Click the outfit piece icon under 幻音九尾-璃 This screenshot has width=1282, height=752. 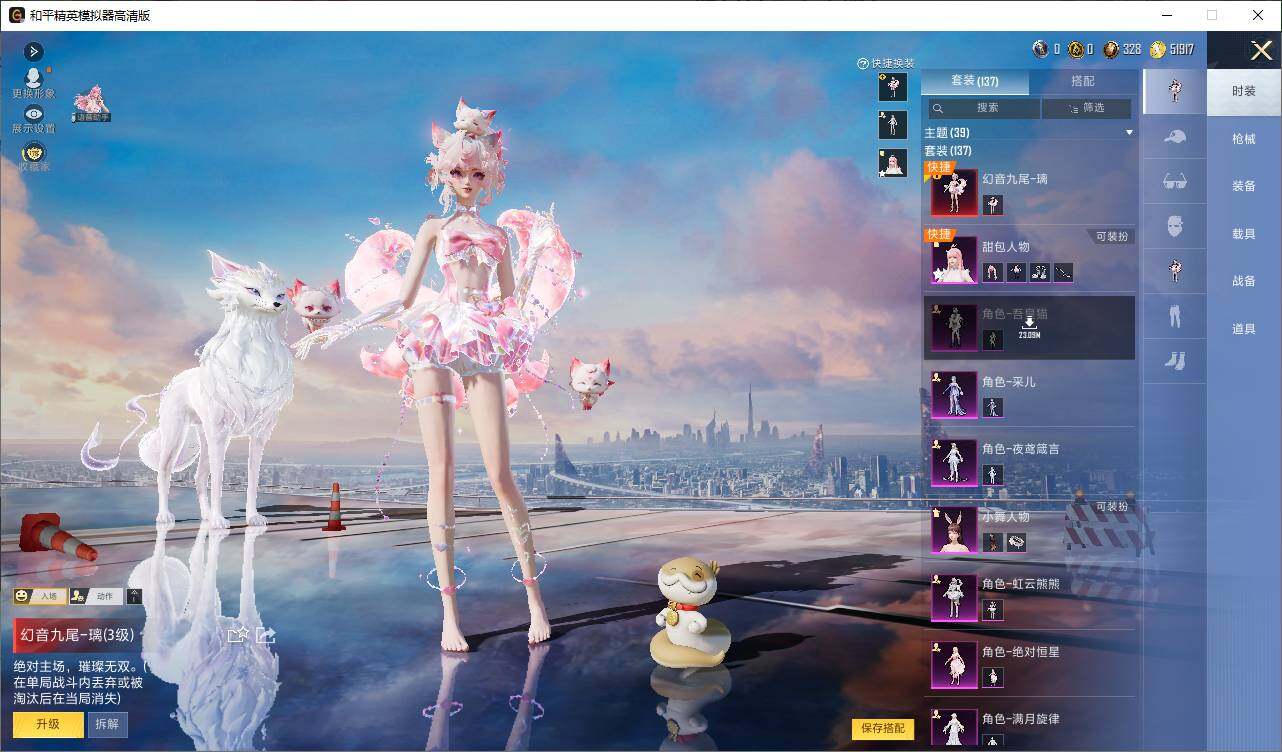[993, 205]
